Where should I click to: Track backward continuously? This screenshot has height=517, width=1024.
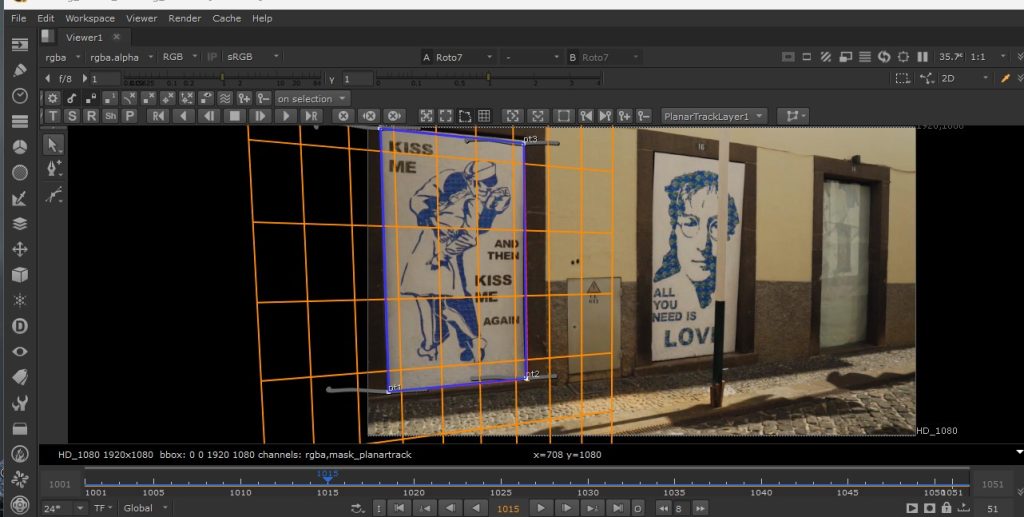pyautogui.click(x=184, y=116)
